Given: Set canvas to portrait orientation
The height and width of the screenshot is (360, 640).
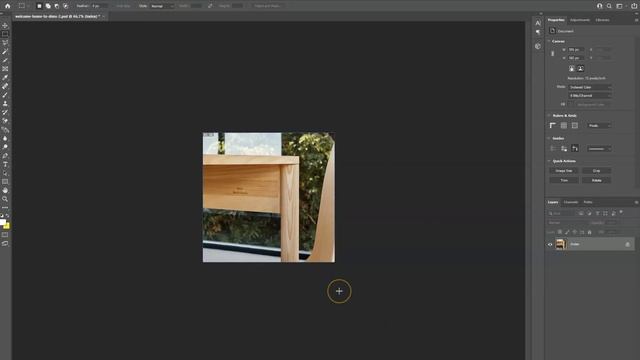Looking at the screenshot, I should point(572,69).
